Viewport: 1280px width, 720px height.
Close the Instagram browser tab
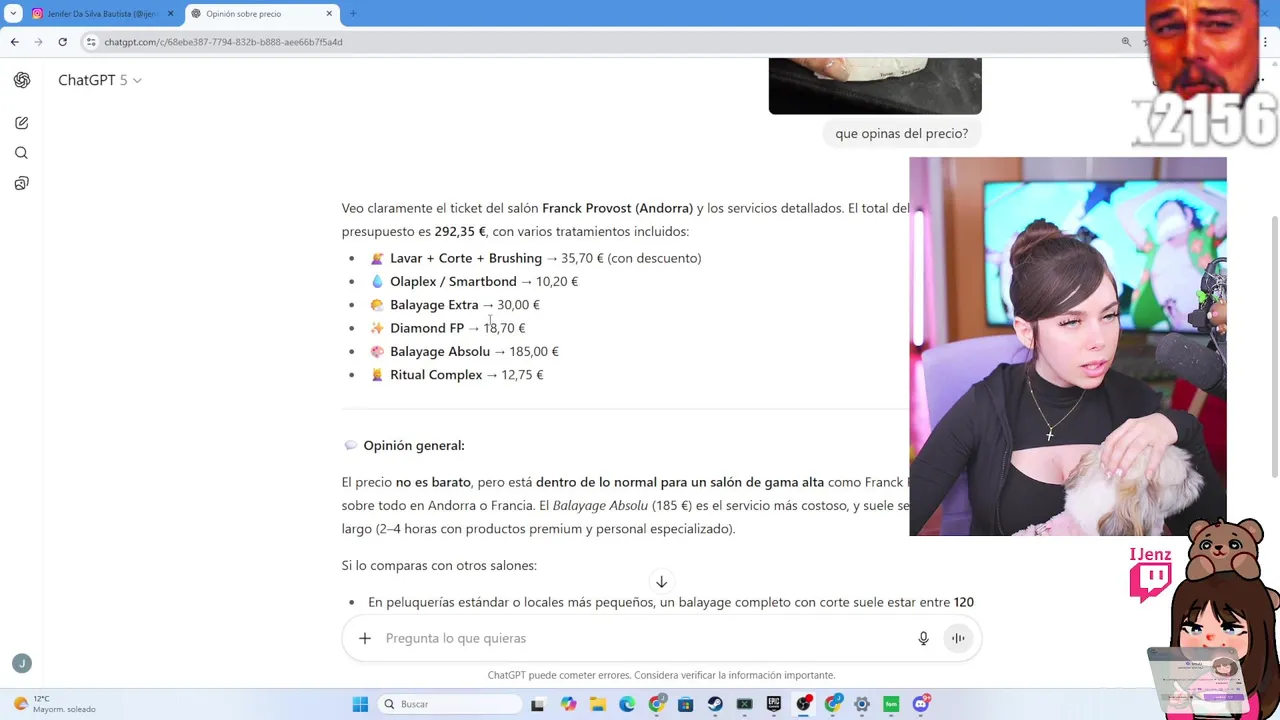[x=170, y=14]
